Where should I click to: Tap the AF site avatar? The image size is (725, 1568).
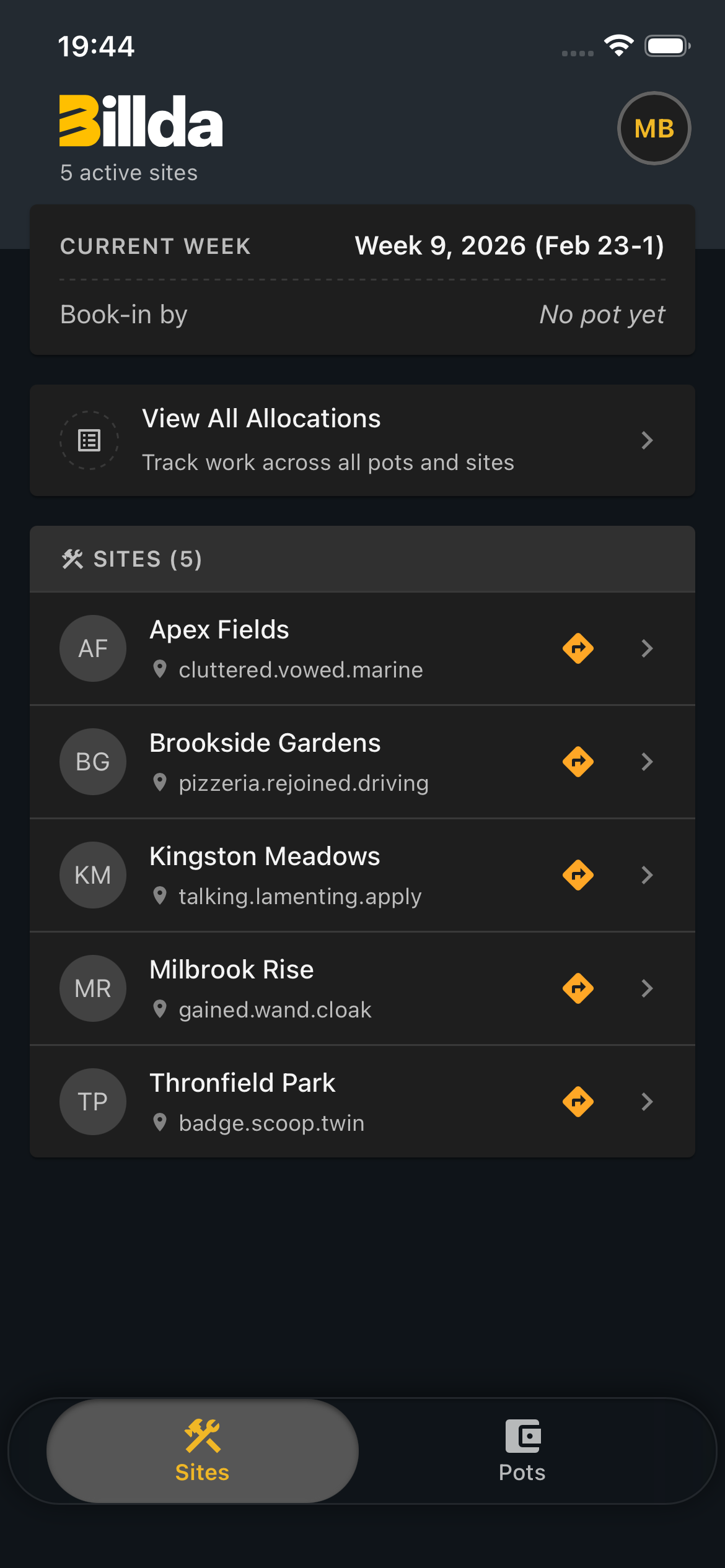93,648
